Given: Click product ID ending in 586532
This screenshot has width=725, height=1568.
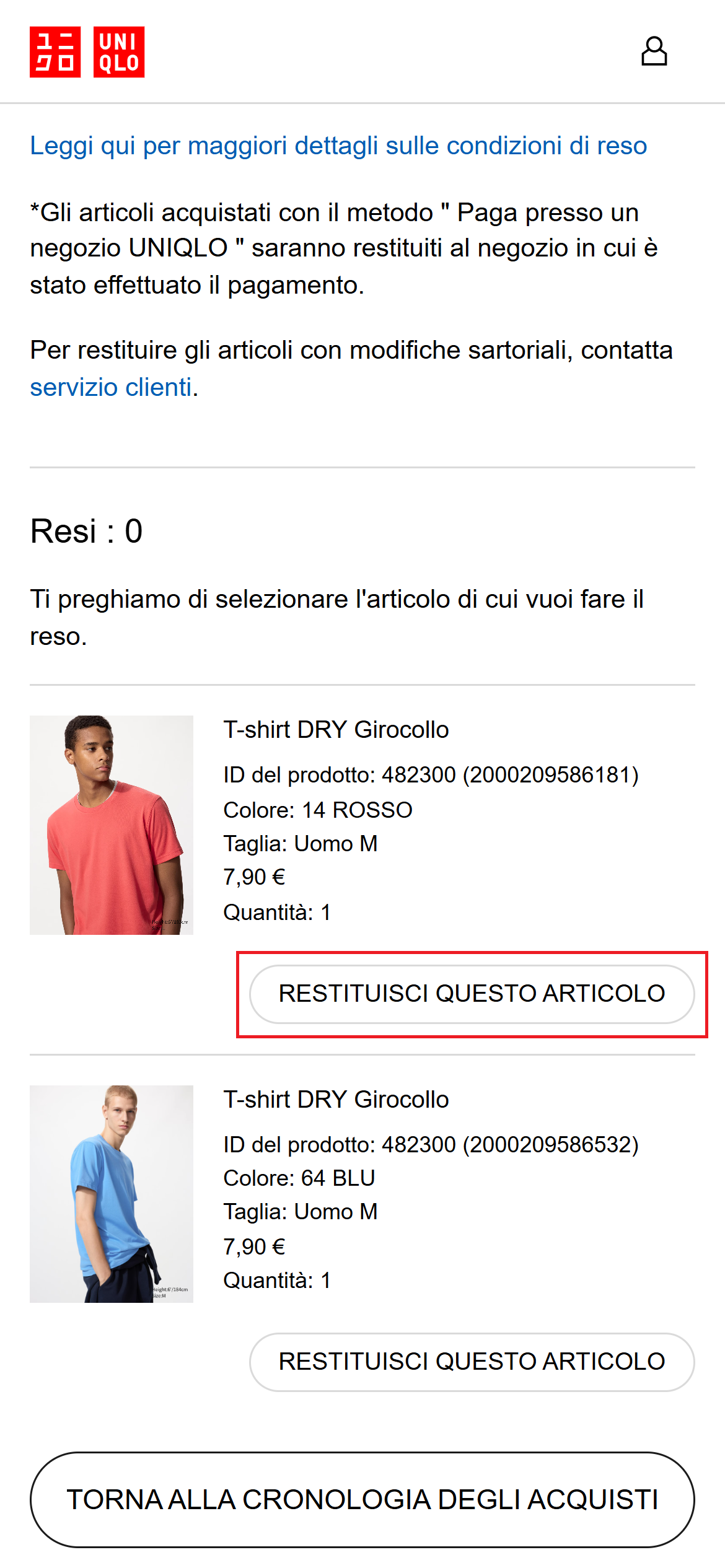Looking at the screenshot, I should click(x=431, y=1145).
